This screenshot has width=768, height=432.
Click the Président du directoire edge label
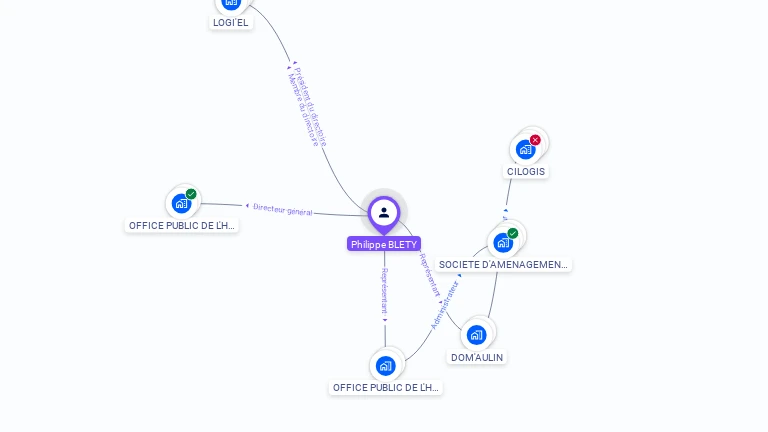click(311, 106)
